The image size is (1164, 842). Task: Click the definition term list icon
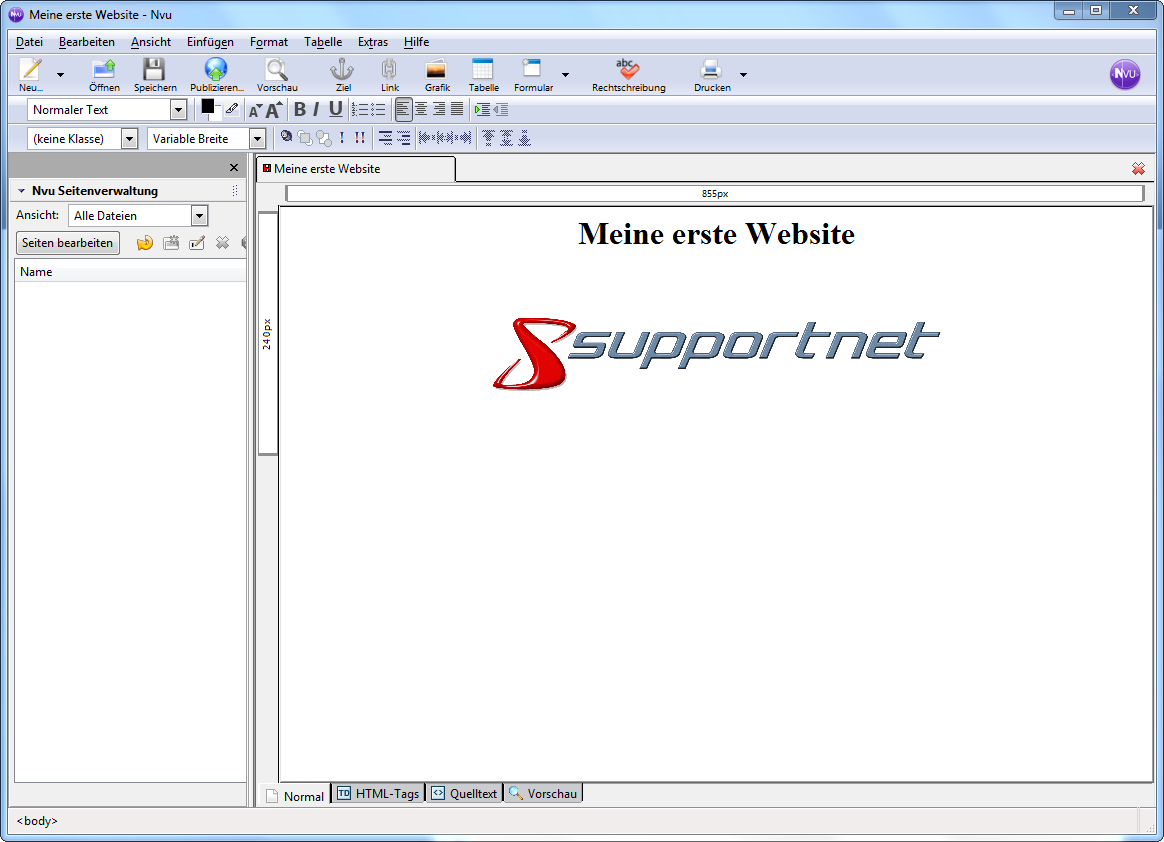pyautogui.click(x=385, y=137)
